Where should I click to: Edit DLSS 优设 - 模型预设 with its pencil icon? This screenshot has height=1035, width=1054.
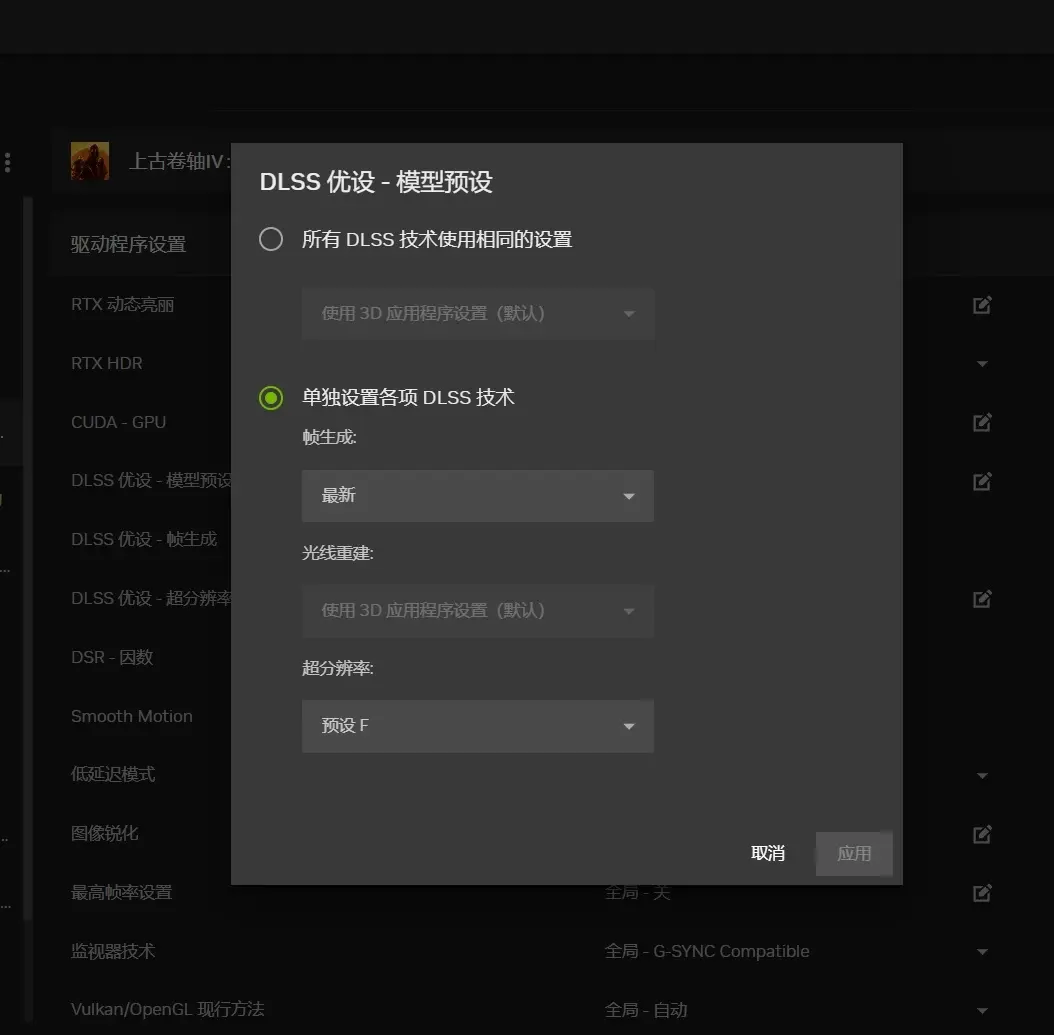(981, 481)
